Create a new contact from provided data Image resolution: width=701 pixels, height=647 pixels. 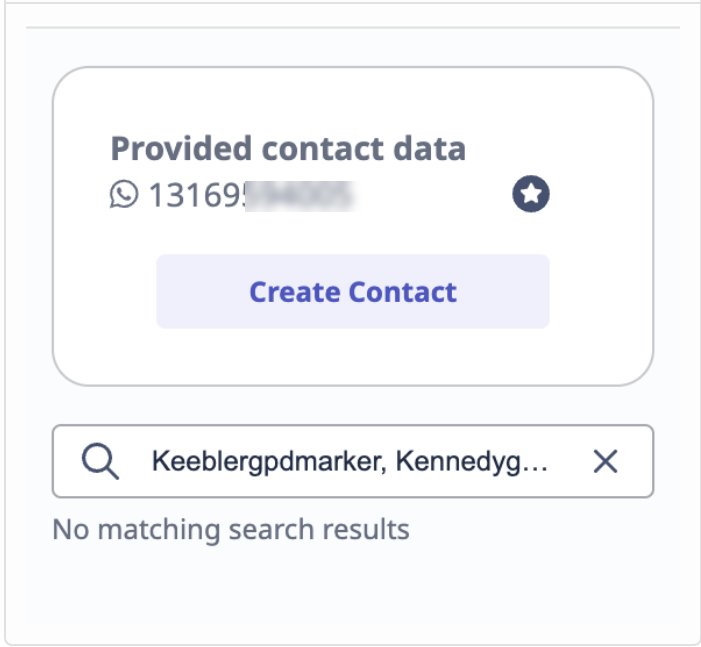[x=353, y=292]
